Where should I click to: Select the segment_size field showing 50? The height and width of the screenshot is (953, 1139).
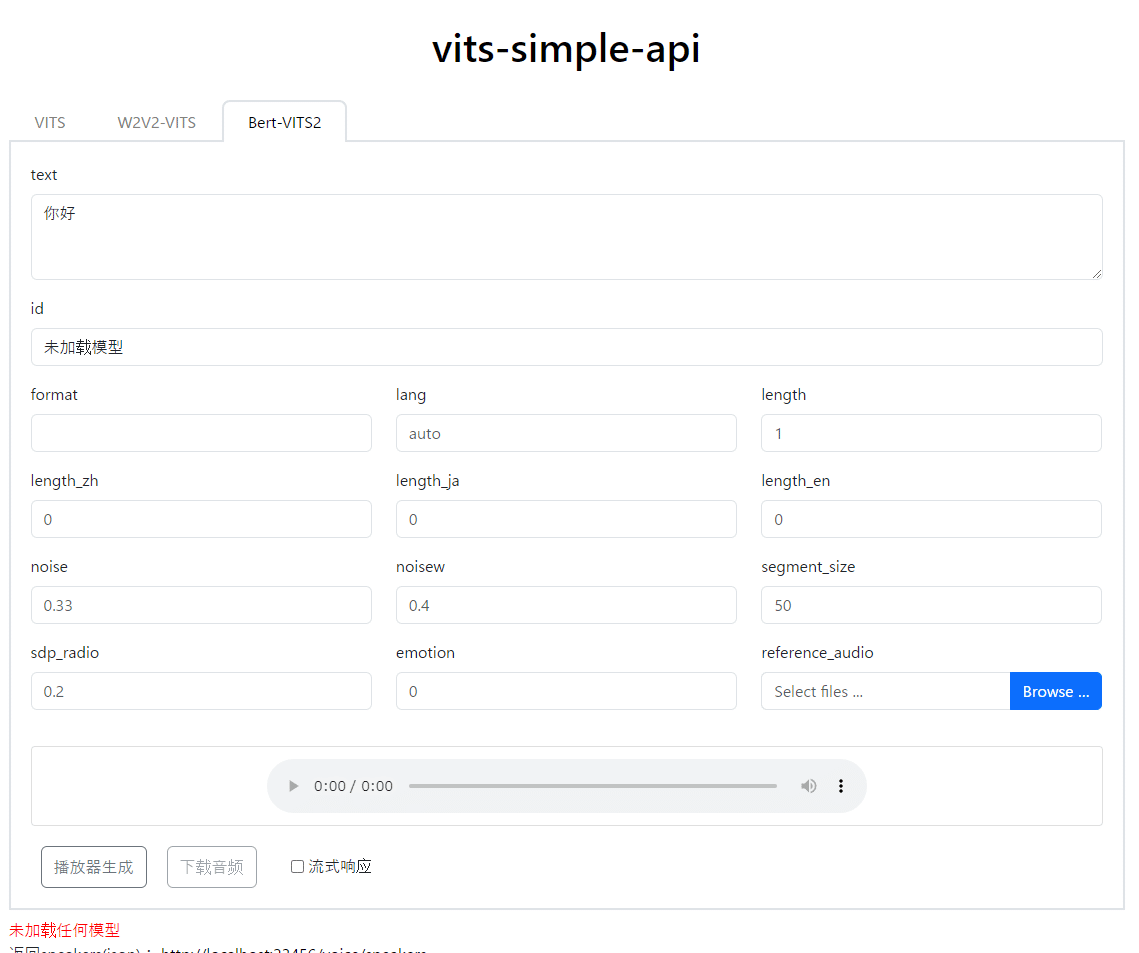[x=930, y=605]
